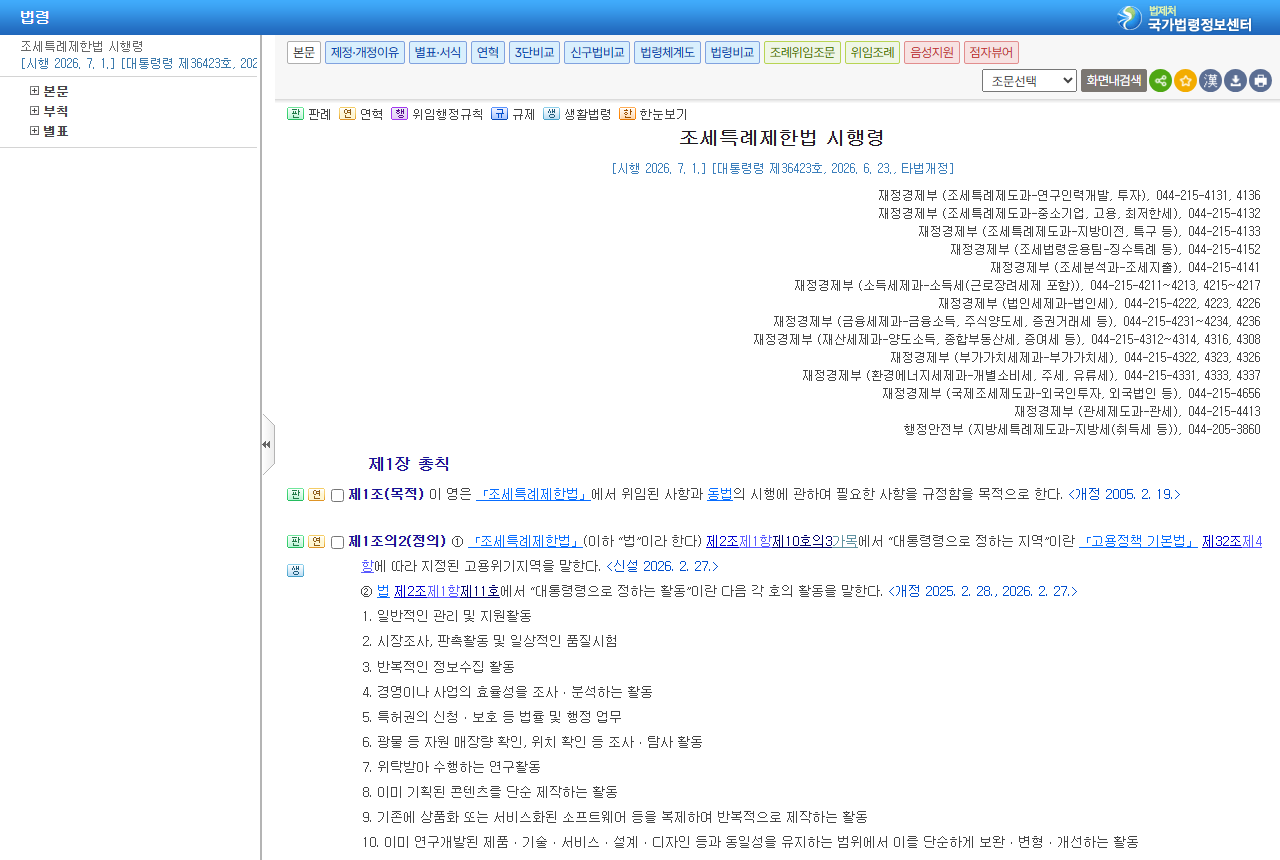1280x860 pixels.
Task: Open the 3단비교 tab
Action: click(534, 52)
